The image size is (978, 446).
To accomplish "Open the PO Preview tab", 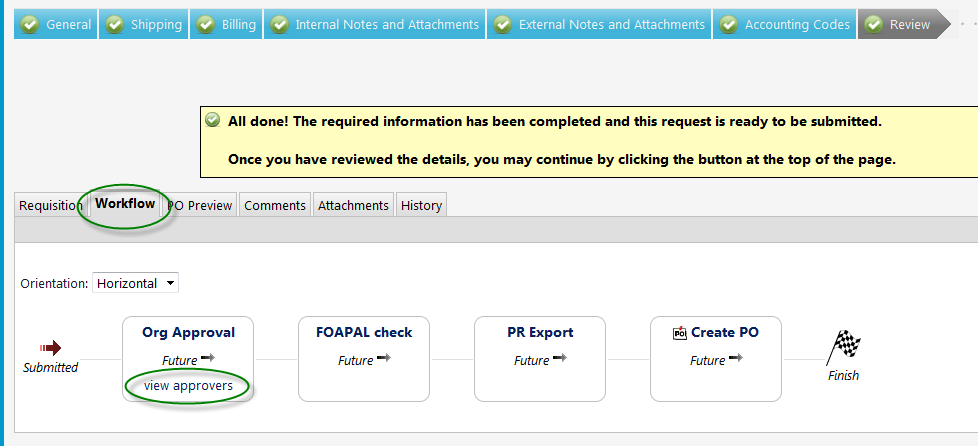I will coord(200,205).
